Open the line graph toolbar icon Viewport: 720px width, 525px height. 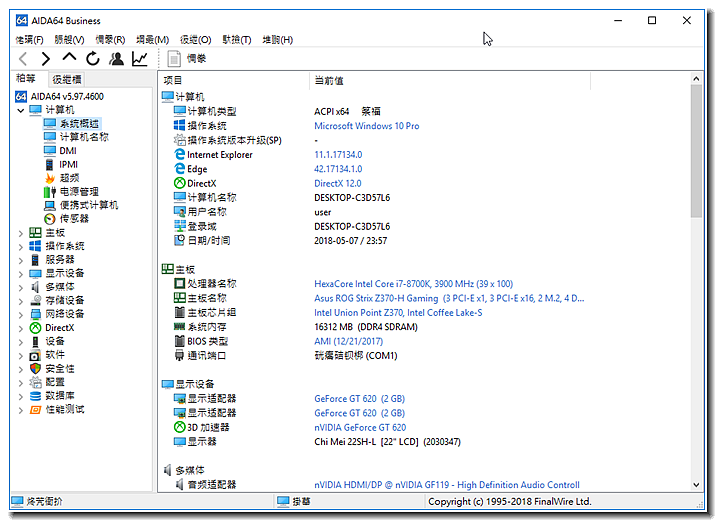click(140, 59)
